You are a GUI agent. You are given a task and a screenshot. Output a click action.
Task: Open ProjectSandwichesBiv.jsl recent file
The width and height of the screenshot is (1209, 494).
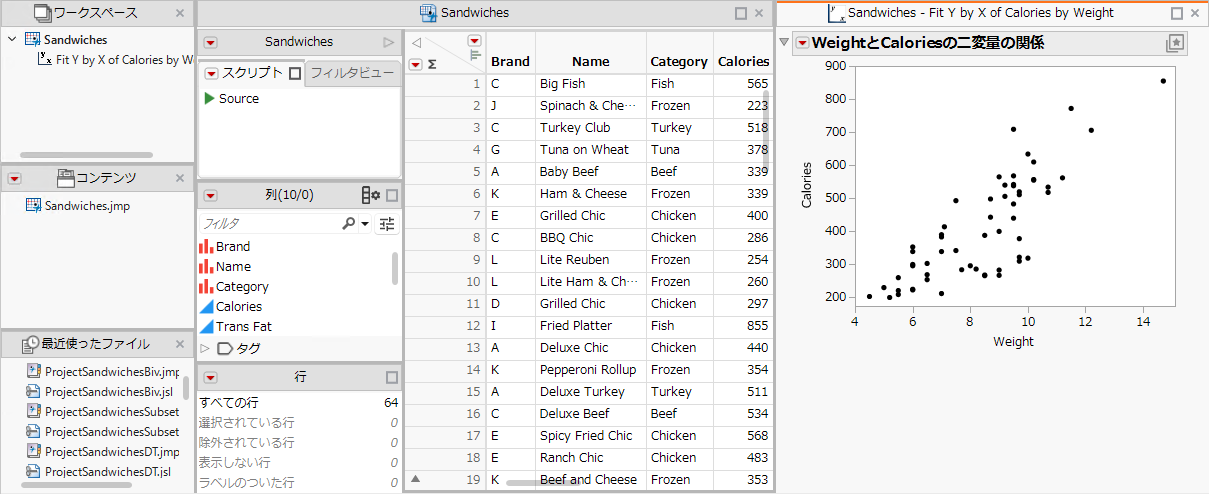click(x=101, y=391)
